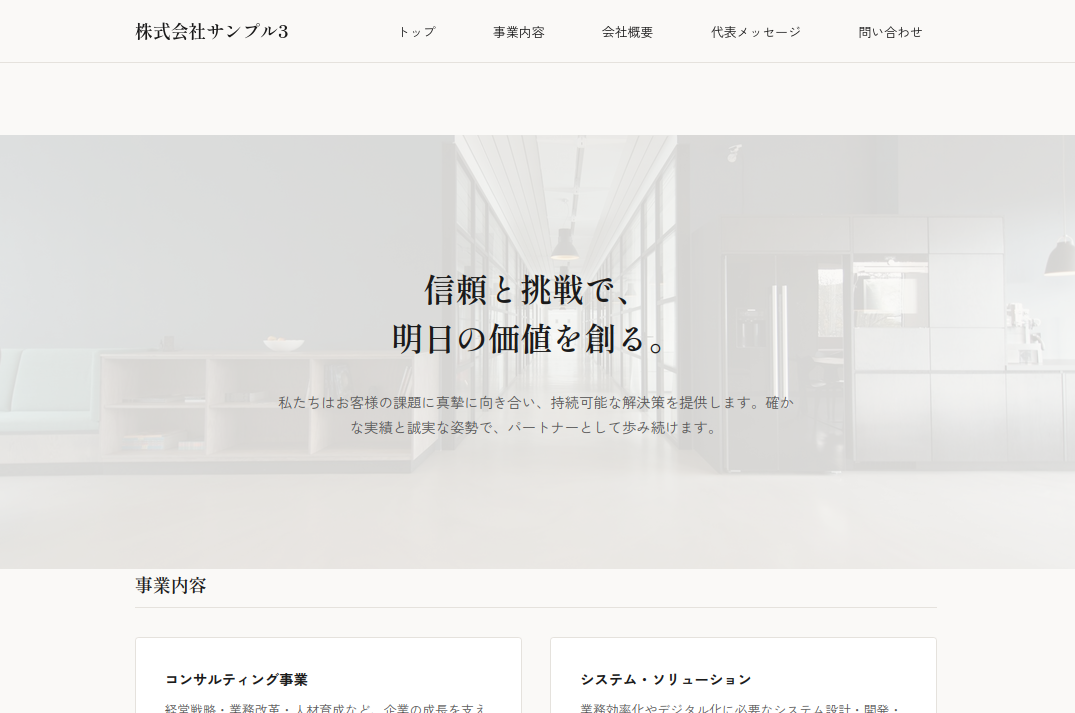Click the hero text starting with 私たちはお客様の課題
This screenshot has width=1075, height=713.
point(536,402)
